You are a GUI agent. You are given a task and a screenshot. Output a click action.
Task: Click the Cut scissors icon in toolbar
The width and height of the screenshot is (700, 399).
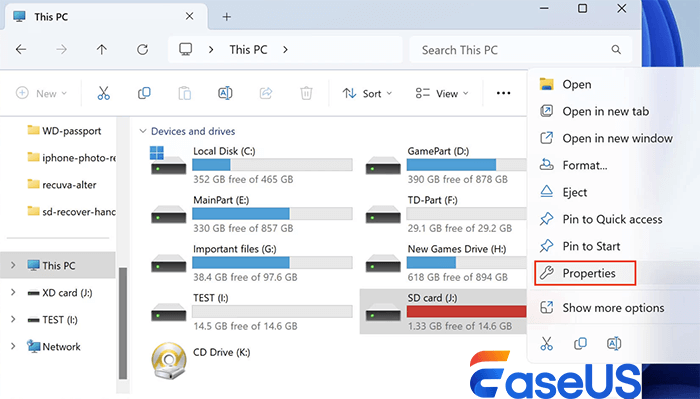(104, 93)
